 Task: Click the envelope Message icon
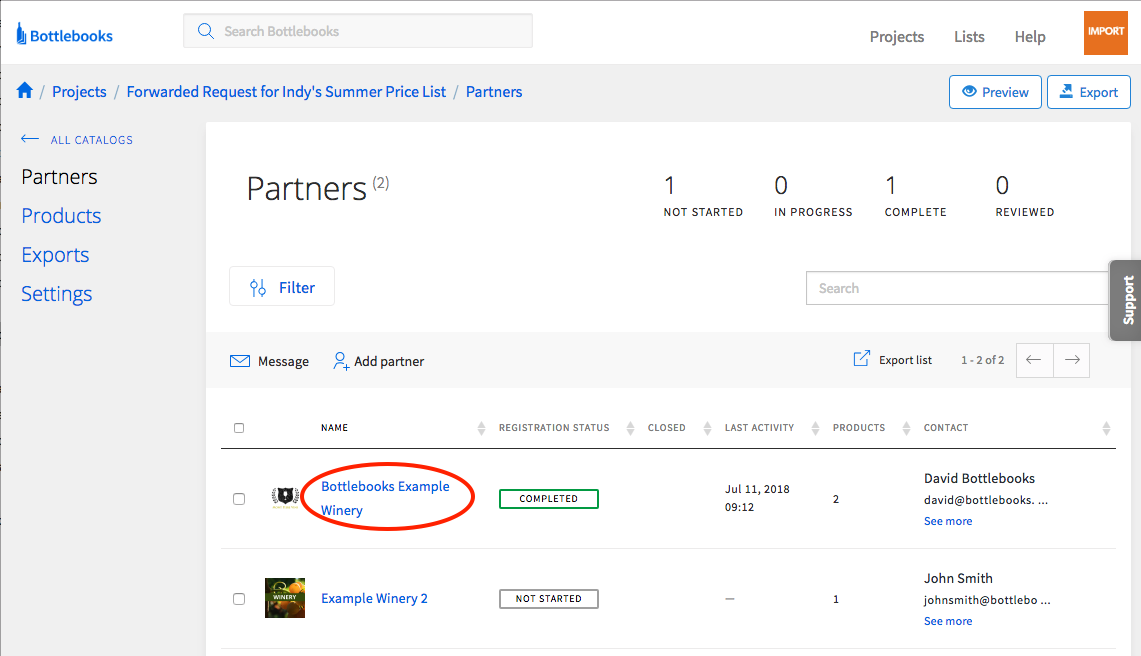pyautogui.click(x=240, y=361)
